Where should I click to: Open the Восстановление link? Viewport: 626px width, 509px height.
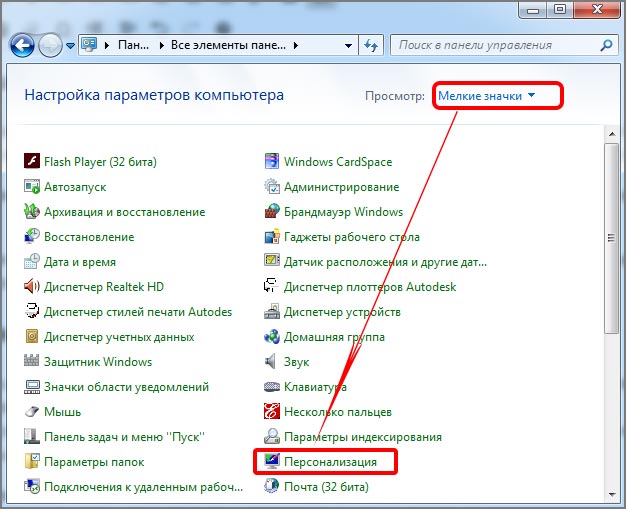click(89, 237)
